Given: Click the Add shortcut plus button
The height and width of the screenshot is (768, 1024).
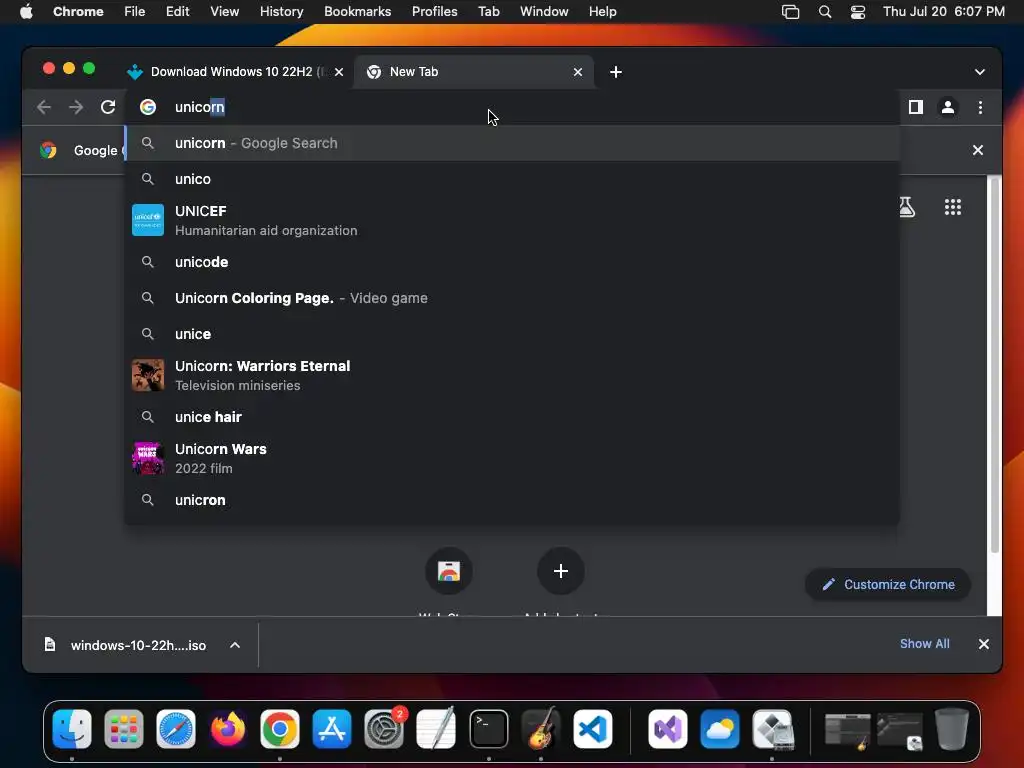Looking at the screenshot, I should [x=560, y=571].
